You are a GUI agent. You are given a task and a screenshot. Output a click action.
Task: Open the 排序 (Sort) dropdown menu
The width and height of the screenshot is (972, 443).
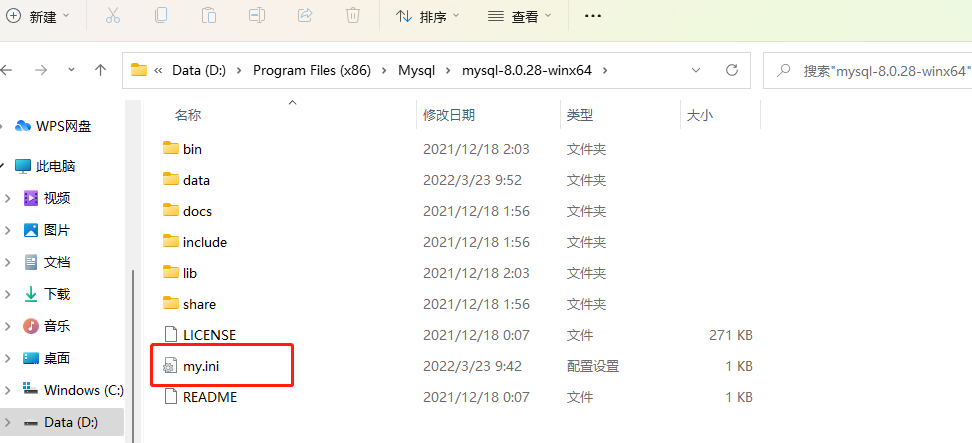[x=428, y=16]
